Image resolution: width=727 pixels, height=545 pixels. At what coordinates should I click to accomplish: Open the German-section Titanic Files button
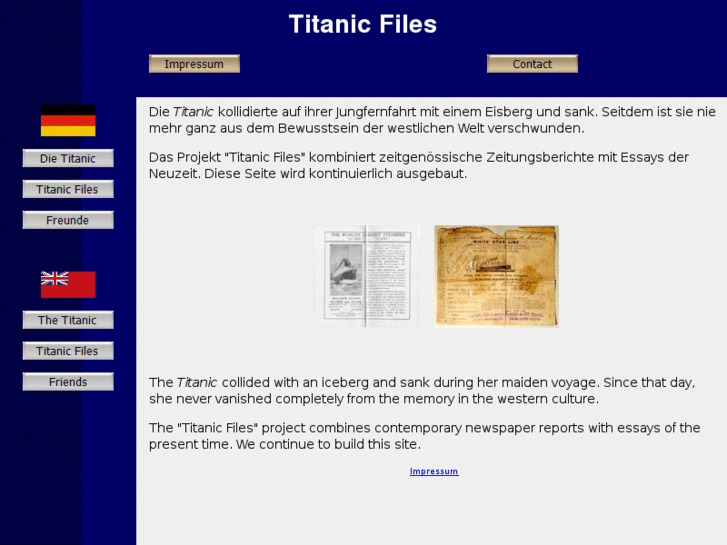click(x=68, y=189)
